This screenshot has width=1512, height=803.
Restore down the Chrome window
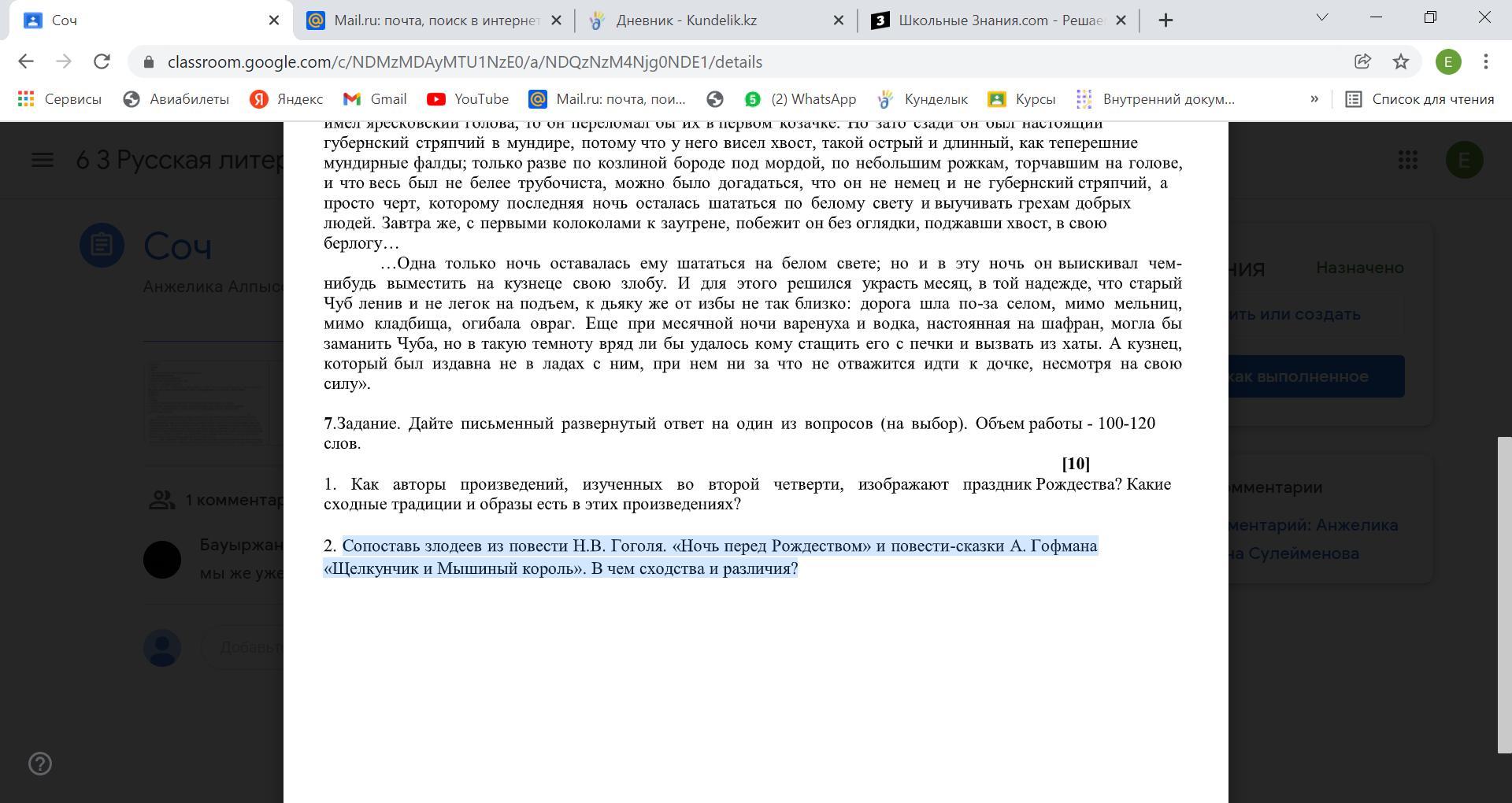click(x=1431, y=17)
